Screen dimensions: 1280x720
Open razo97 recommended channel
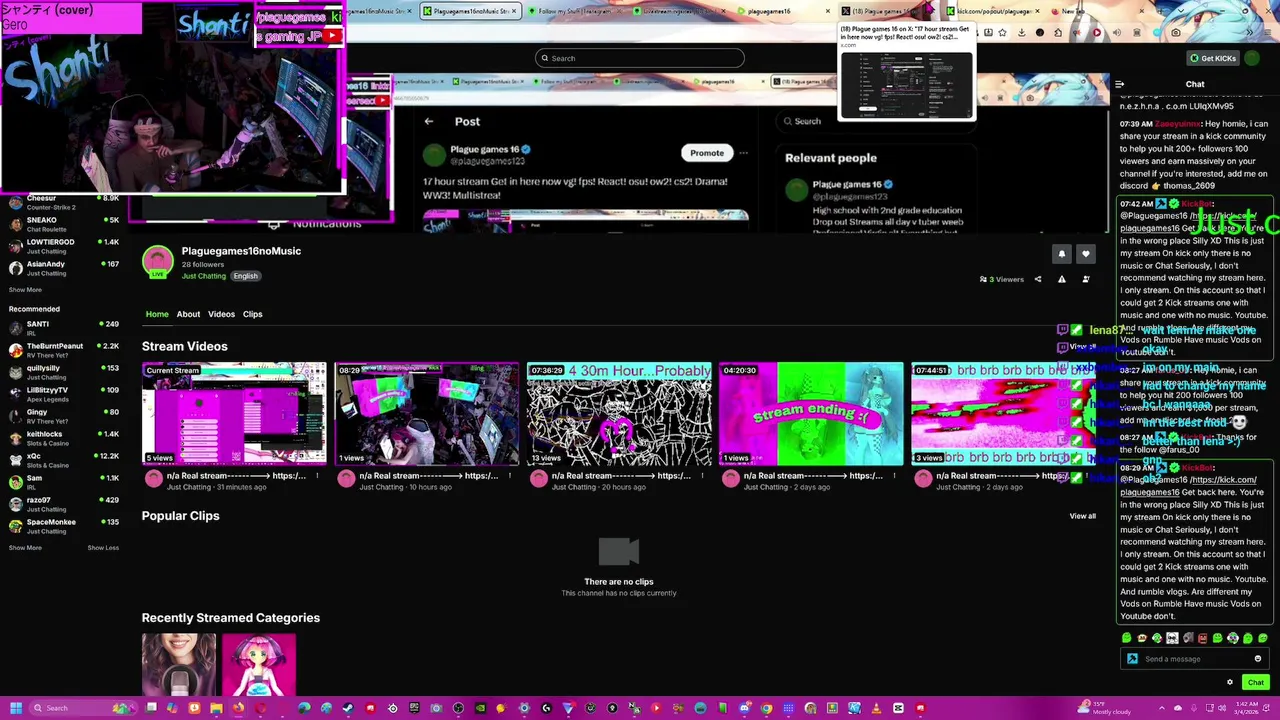coord(62,504)
